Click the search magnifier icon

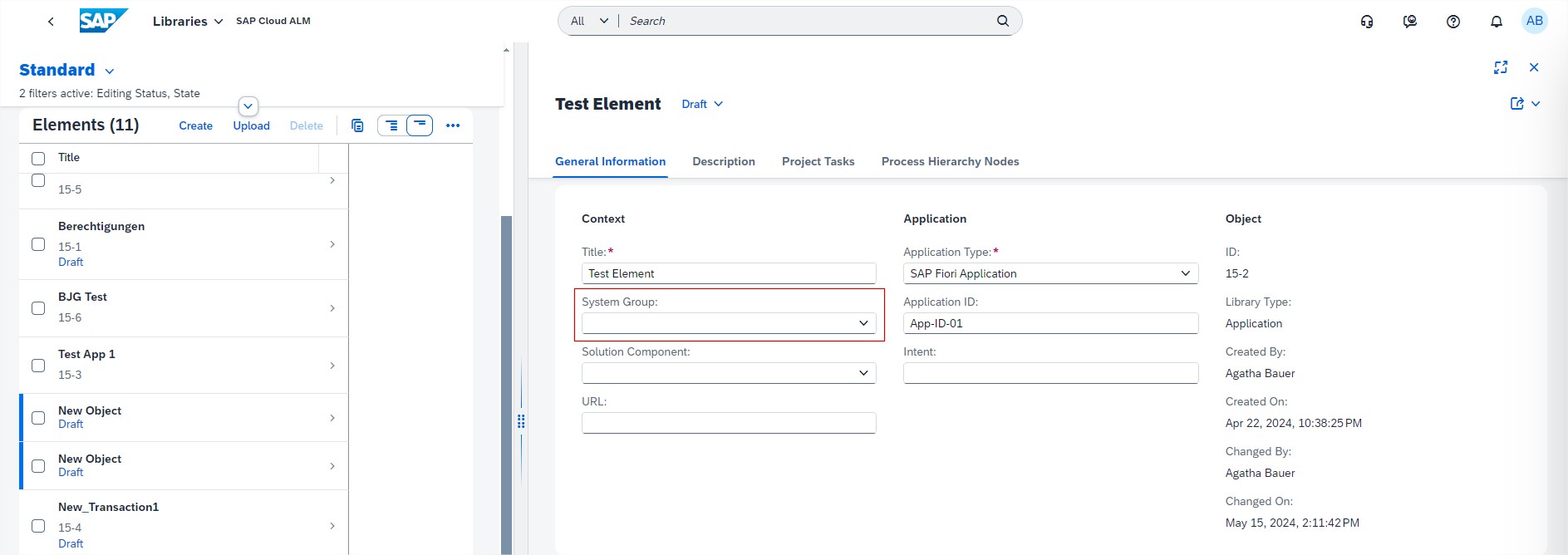[1002, 21]
